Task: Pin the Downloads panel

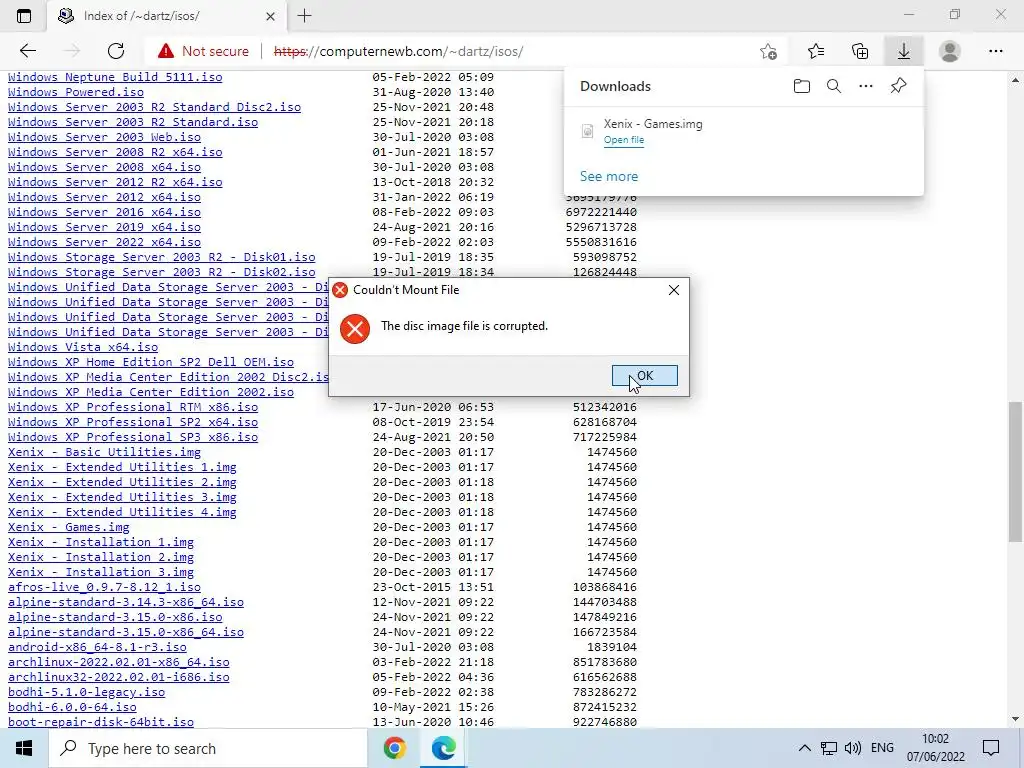Action: tap(899, 86)
